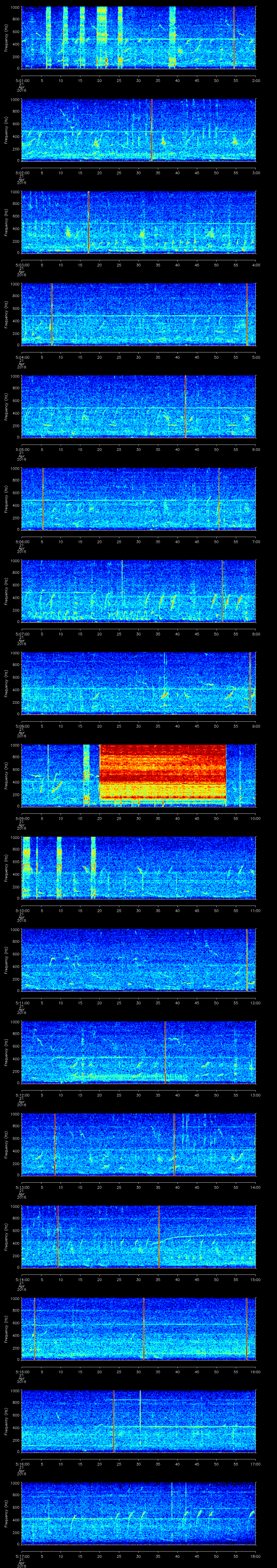277x1568 pixels.
Task: Click the 5:05:00 start time label
Action: [22, 449]
